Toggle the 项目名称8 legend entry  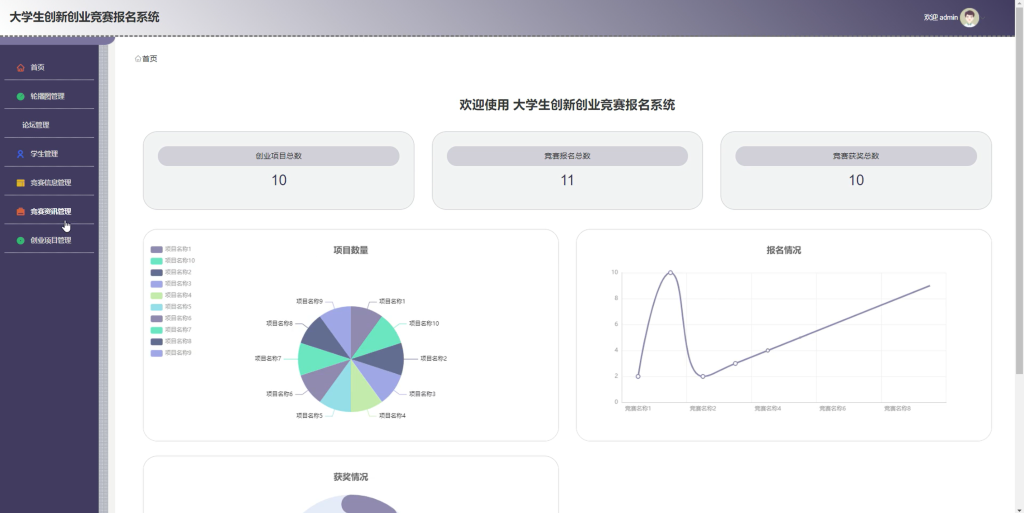(x=171, y=341)
